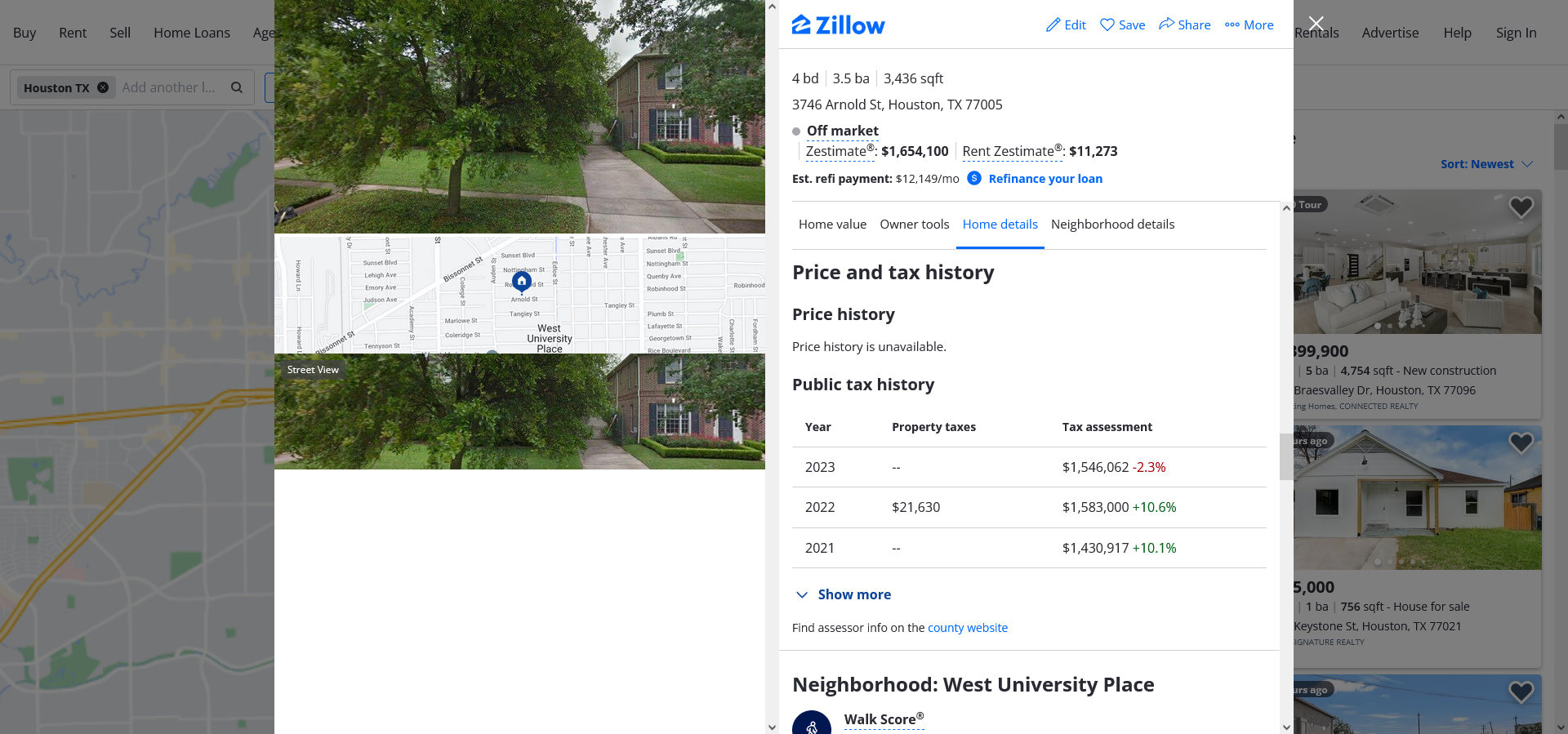Open Neighborhood details tab
Image resolution: width=1568 pixels, height=734 pixels.
[1112, 225]
